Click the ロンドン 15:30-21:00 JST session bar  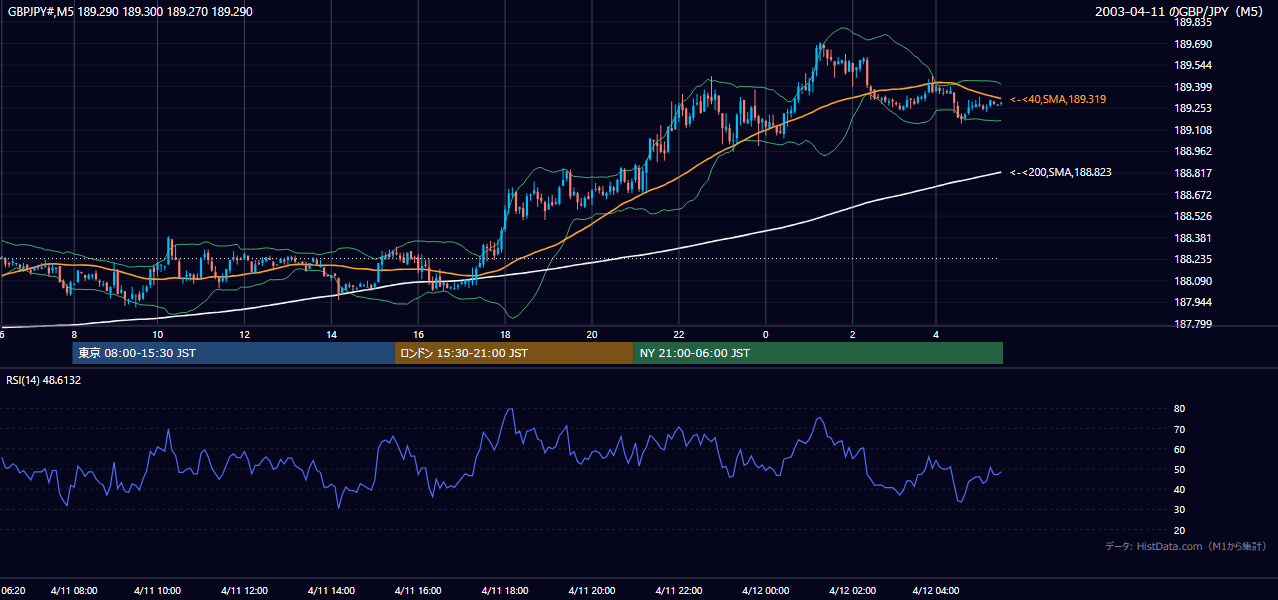pos(514,353)
